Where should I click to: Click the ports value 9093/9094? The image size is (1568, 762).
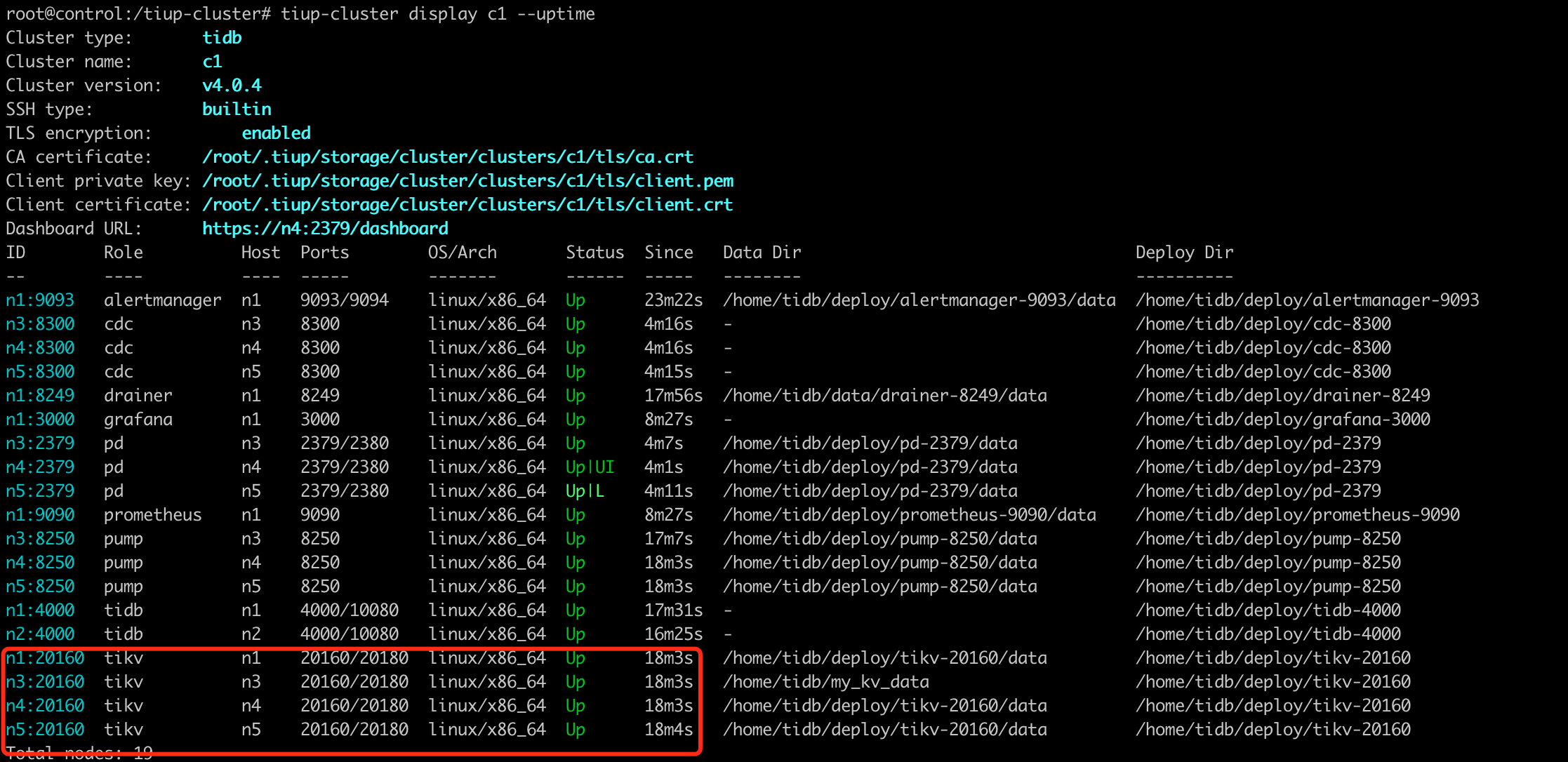pyautogui.click(x=345, y=300)
